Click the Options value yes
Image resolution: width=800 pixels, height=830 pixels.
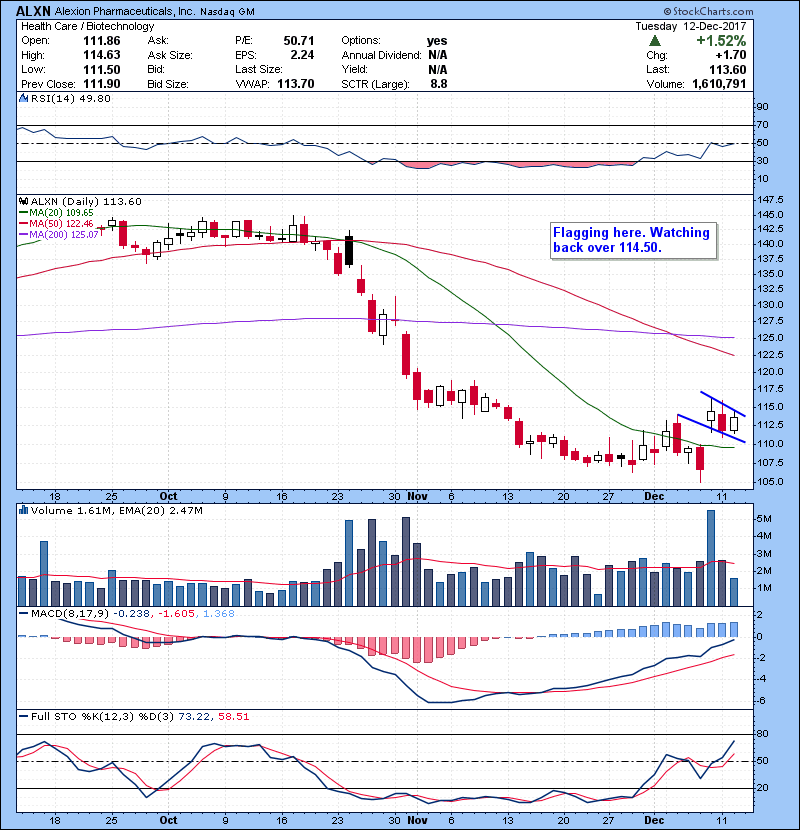coord(437,41)
